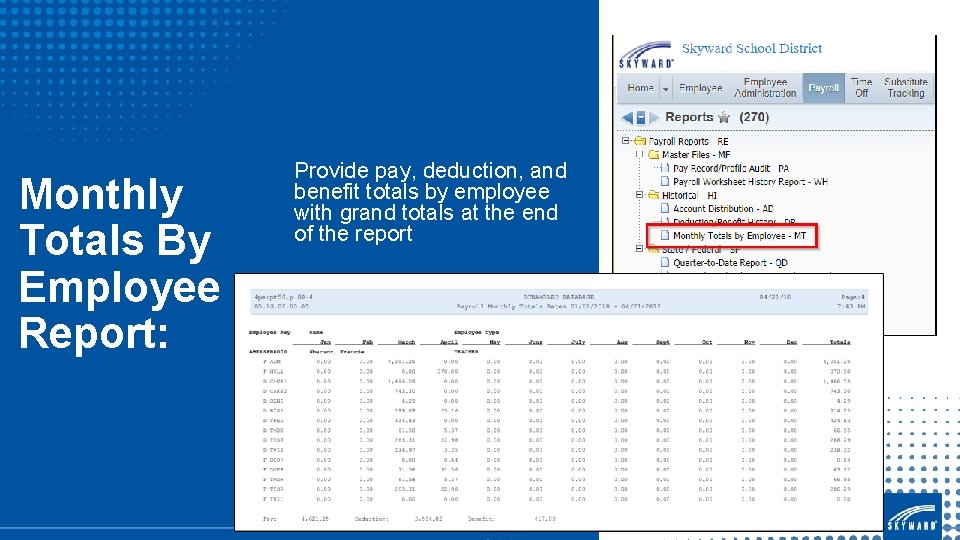The height and width of the screenshot is (540, 960).
Task: Click the Totals column header in the report
Action: pyautogui.click(x=839, y=342)
